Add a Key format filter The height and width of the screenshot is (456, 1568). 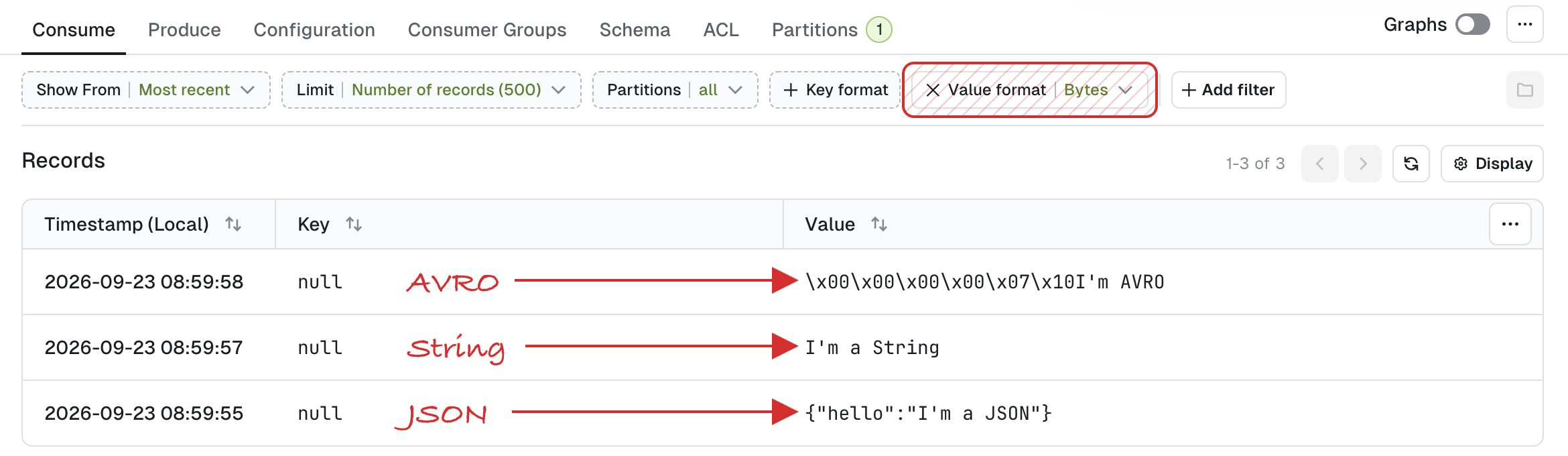[x=835, y=90]
